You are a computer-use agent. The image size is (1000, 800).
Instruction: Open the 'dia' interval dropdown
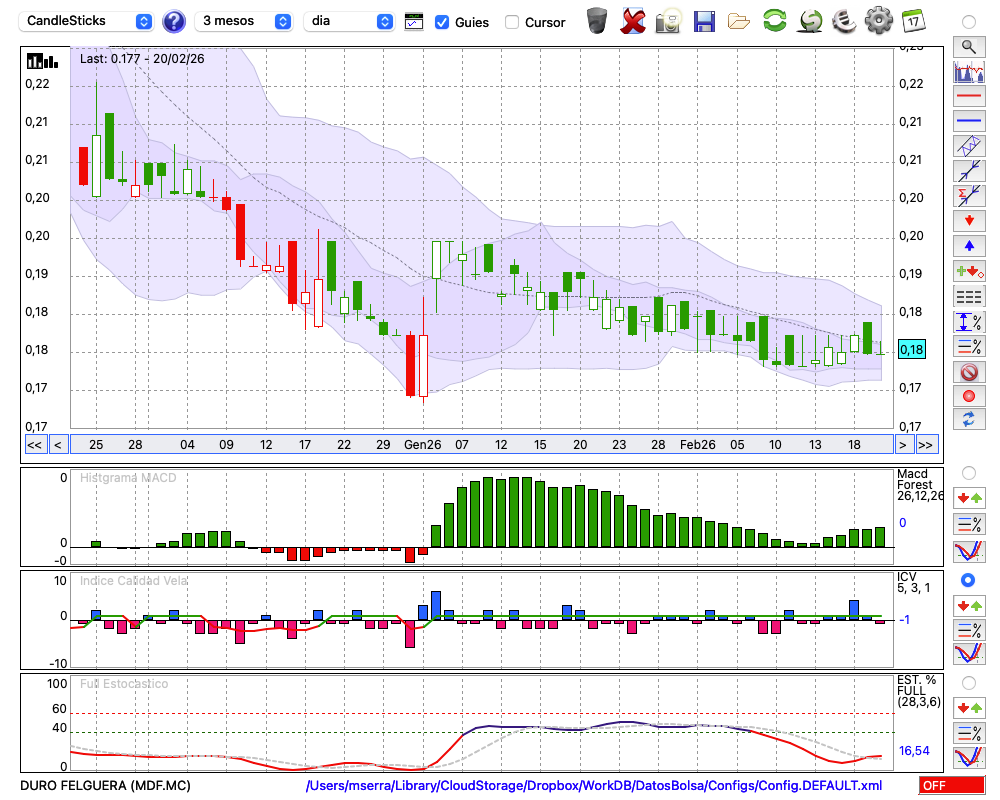(349, 21)
